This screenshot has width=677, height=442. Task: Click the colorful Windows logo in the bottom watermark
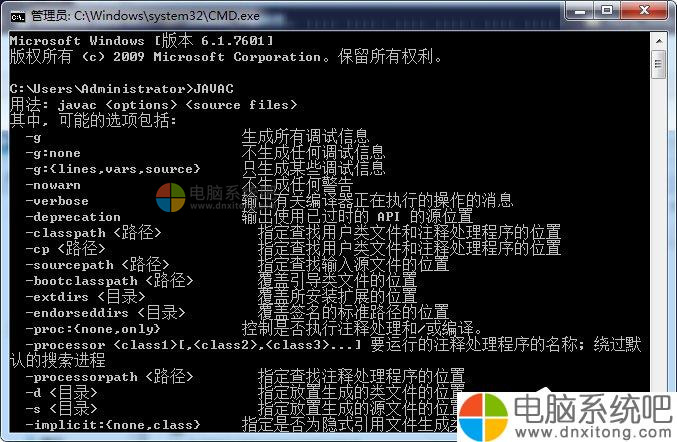point(483,417)
